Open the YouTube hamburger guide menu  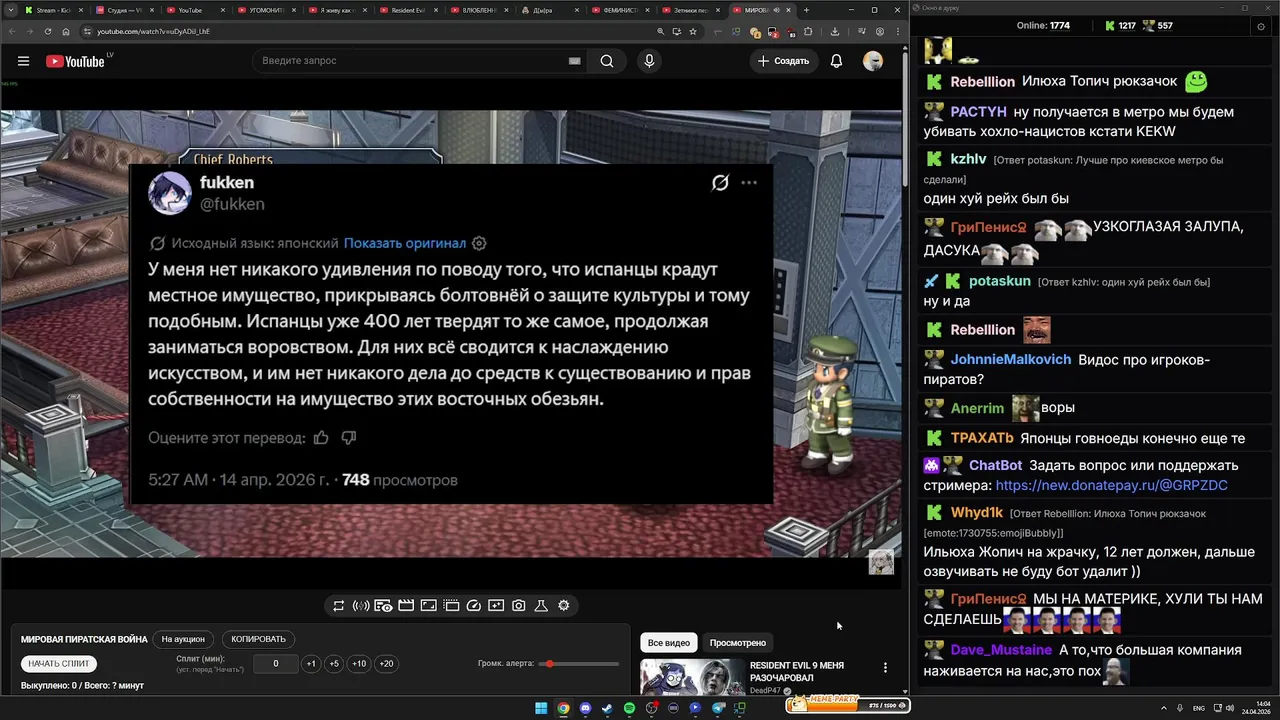23,61
